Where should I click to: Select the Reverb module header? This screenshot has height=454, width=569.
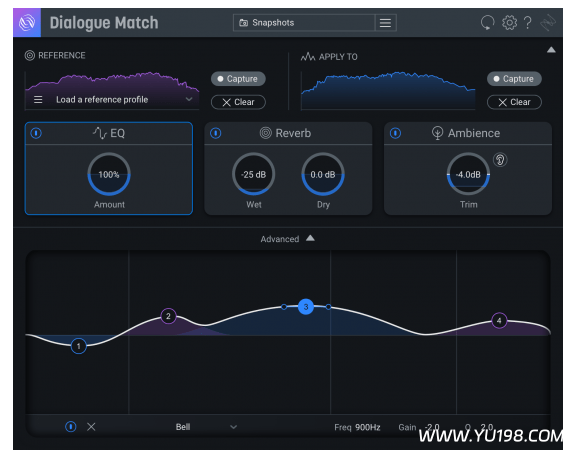coord(288,133)
